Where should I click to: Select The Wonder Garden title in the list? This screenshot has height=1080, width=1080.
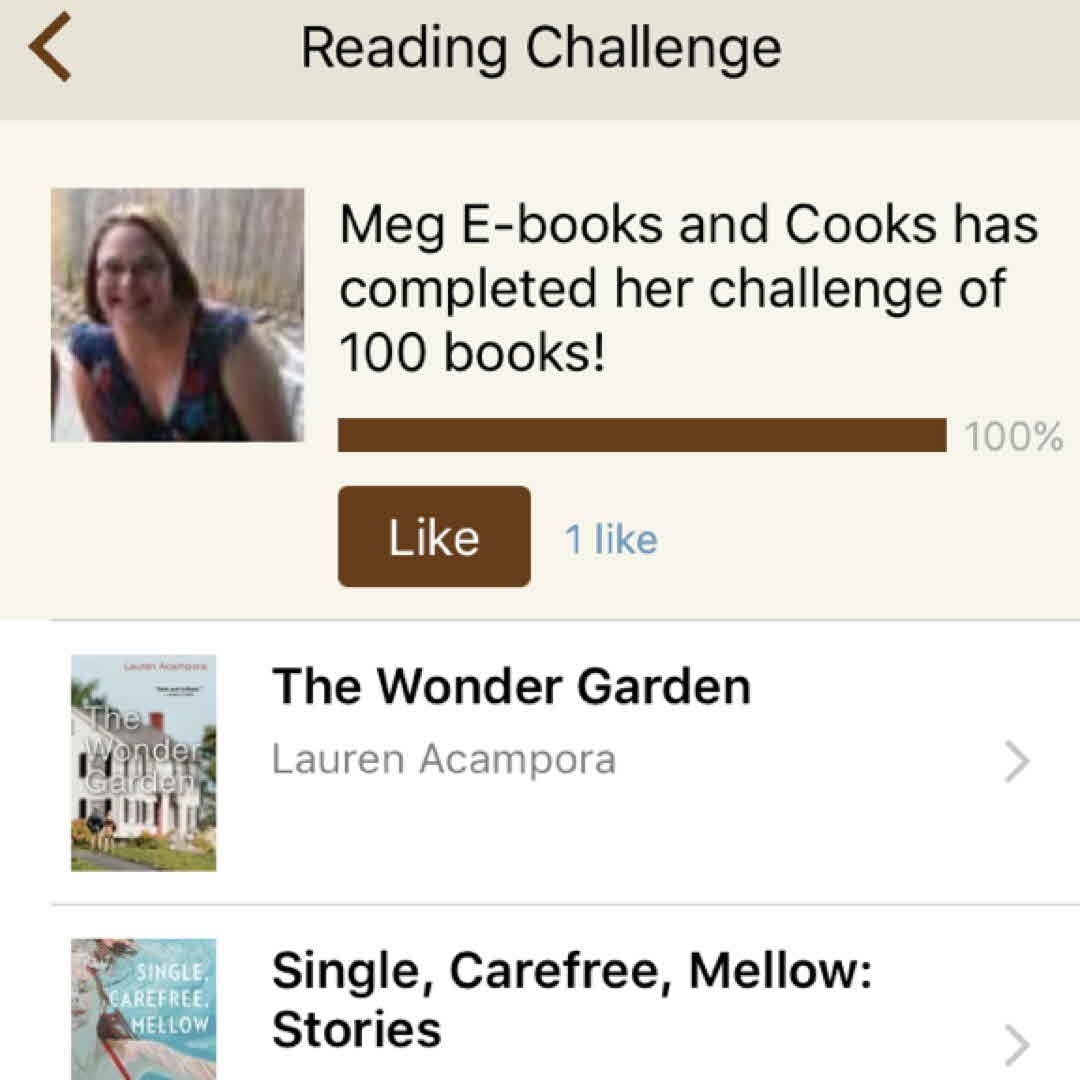click(x=511, y=687)
